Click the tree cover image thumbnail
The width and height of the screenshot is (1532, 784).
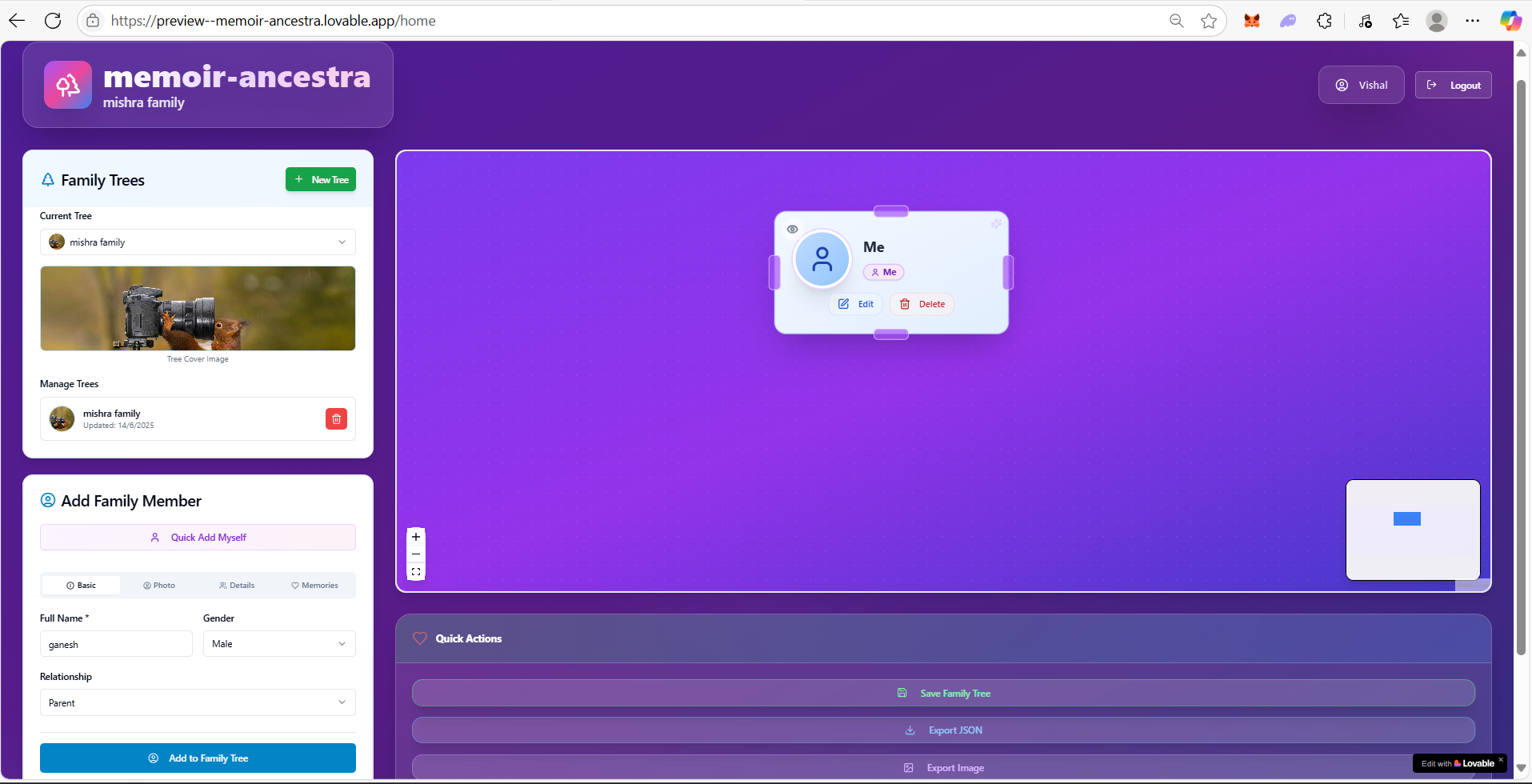(x=198, y=309)
